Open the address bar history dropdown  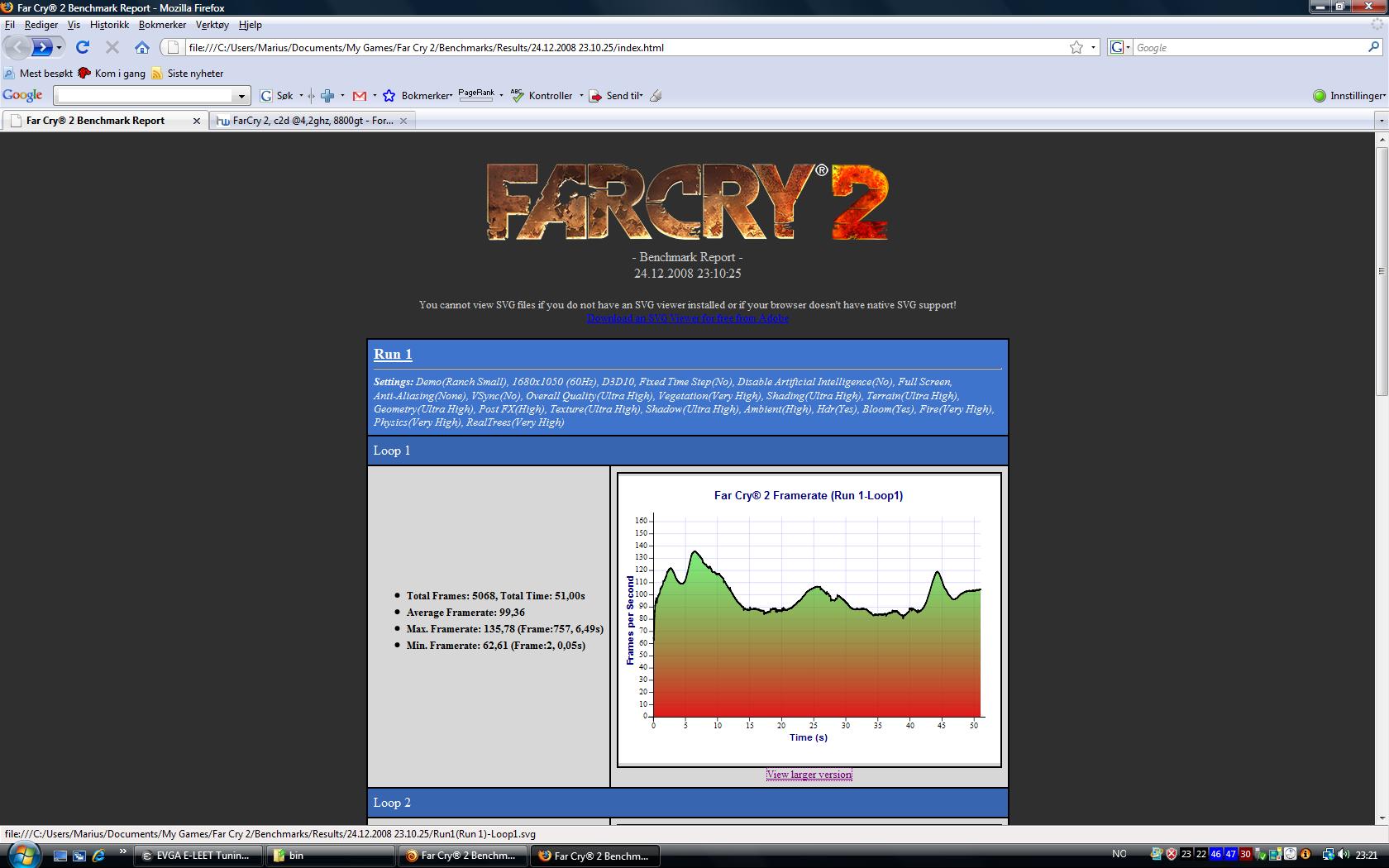pyautogui.click(x=1093, y=47)
